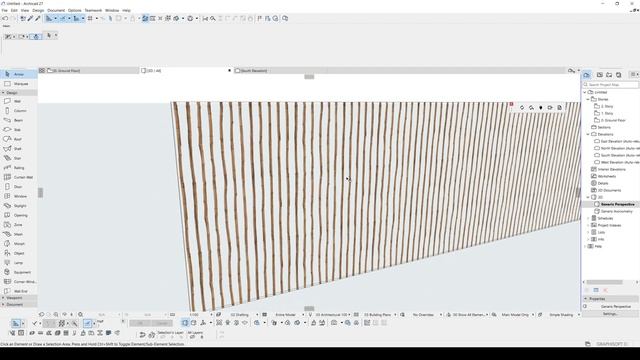The image size is (640, 360).
Task: Select Generic Perspective in navigator
Action: (x=618, y=204)
